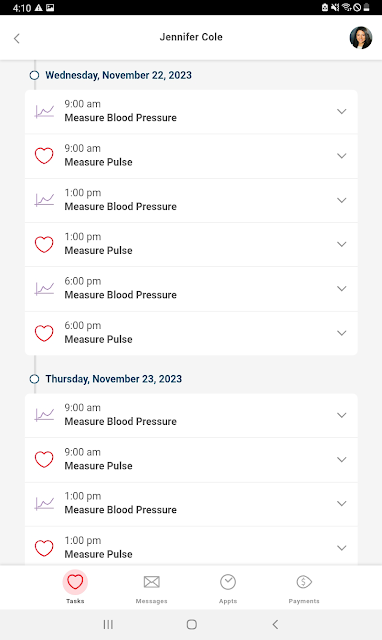
Task: Tap the back arrow beside Jennifer Cole
Action: 17,38
